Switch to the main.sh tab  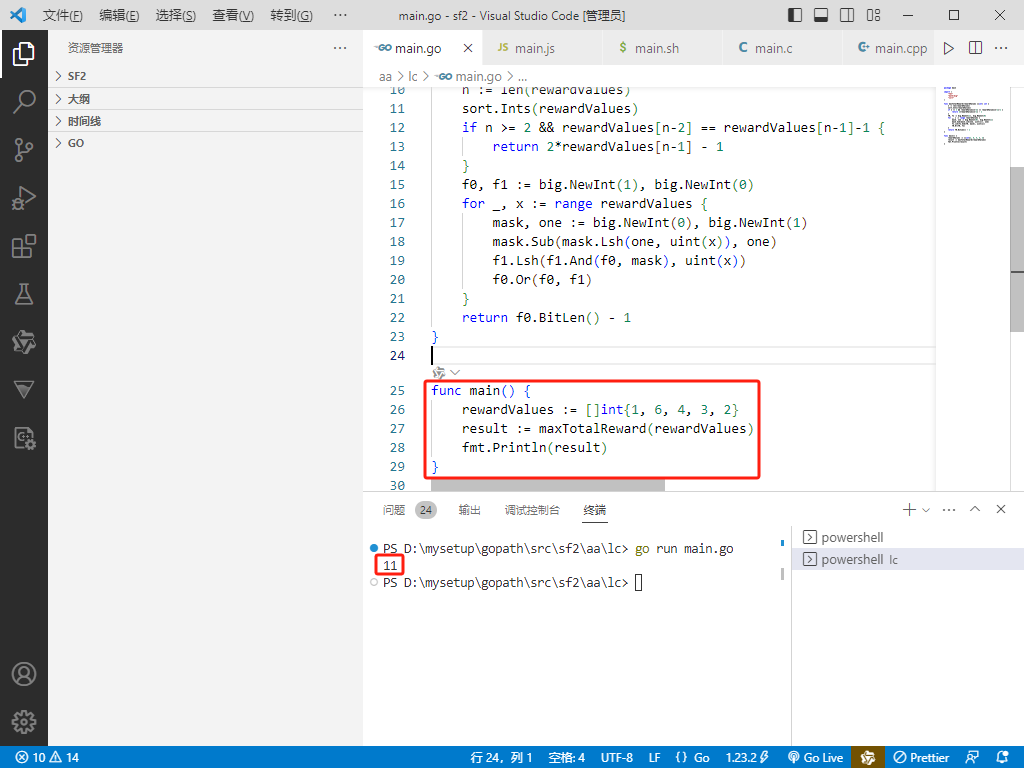coord(663,48)
